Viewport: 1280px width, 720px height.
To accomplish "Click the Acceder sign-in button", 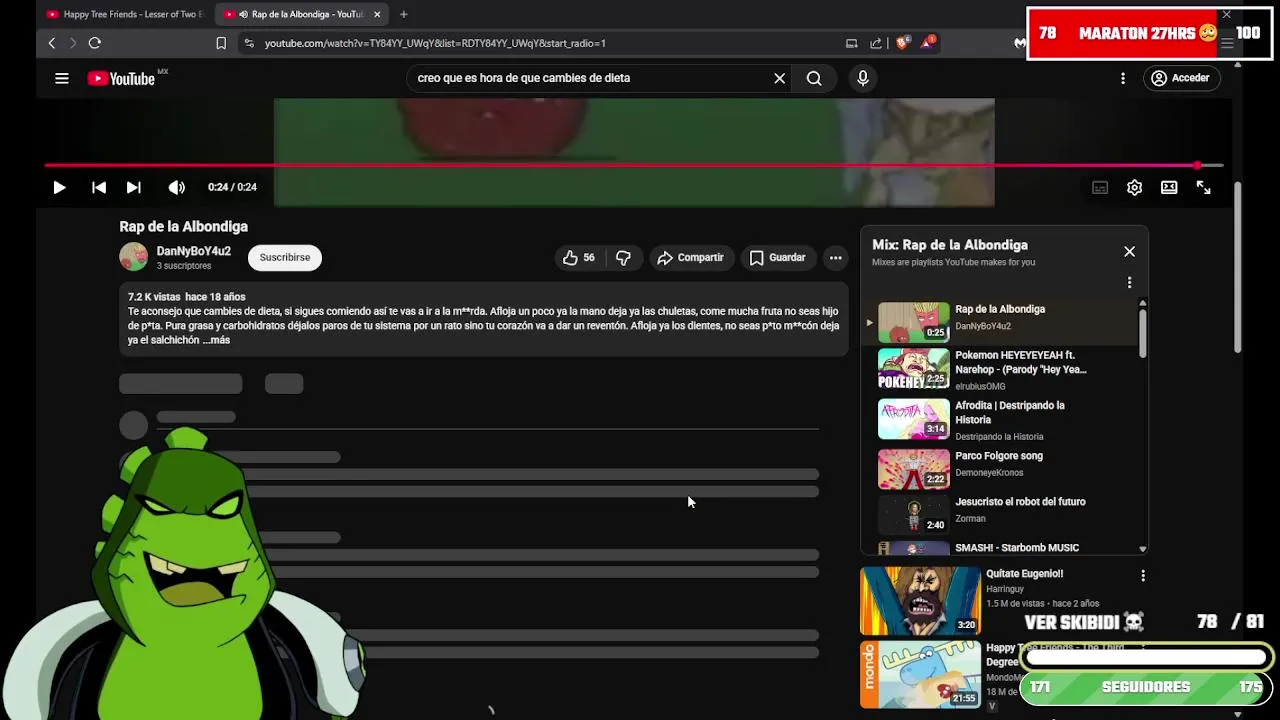I will point(1180,78).
